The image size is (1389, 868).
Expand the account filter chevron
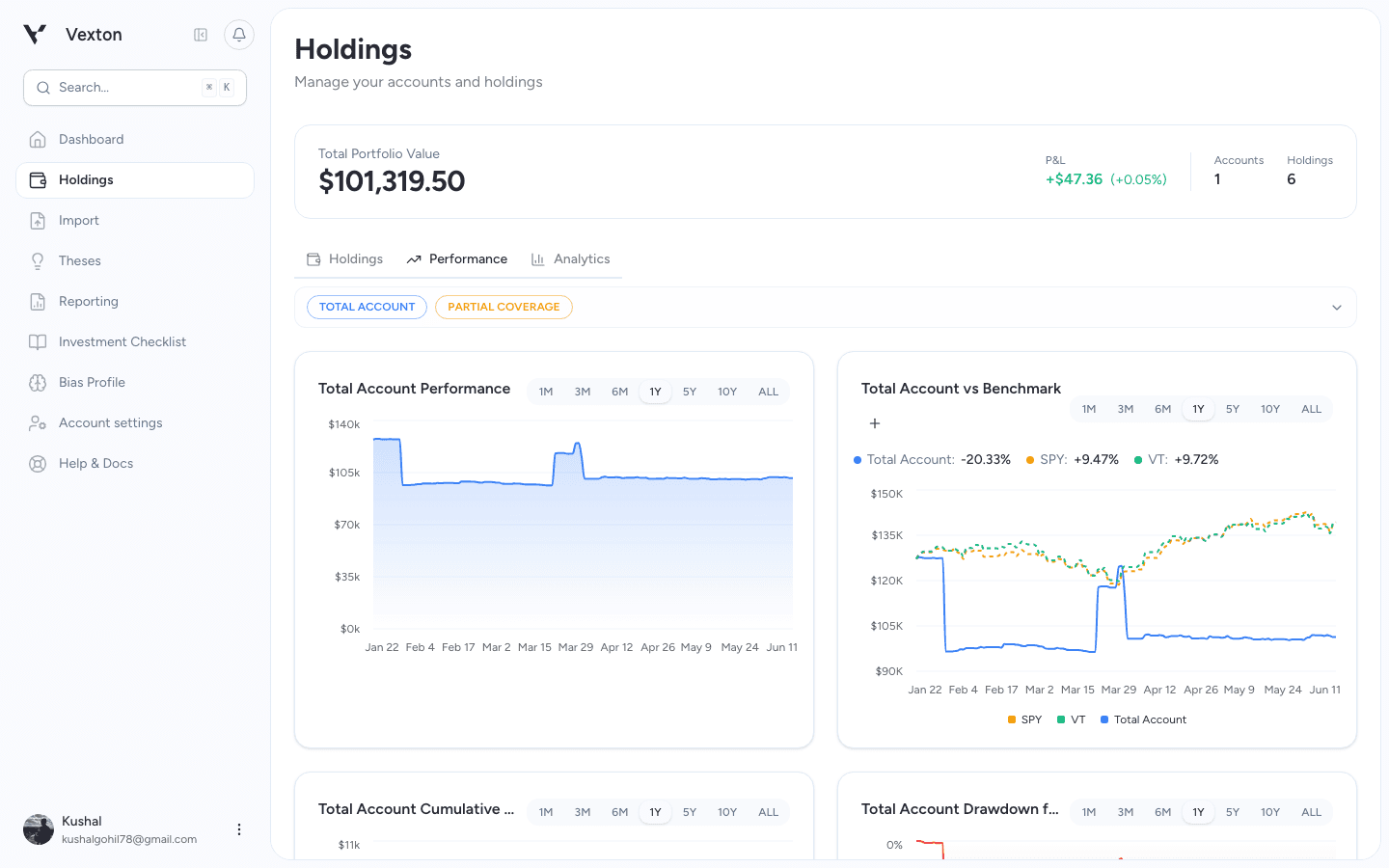click(x=1337, y=308)
